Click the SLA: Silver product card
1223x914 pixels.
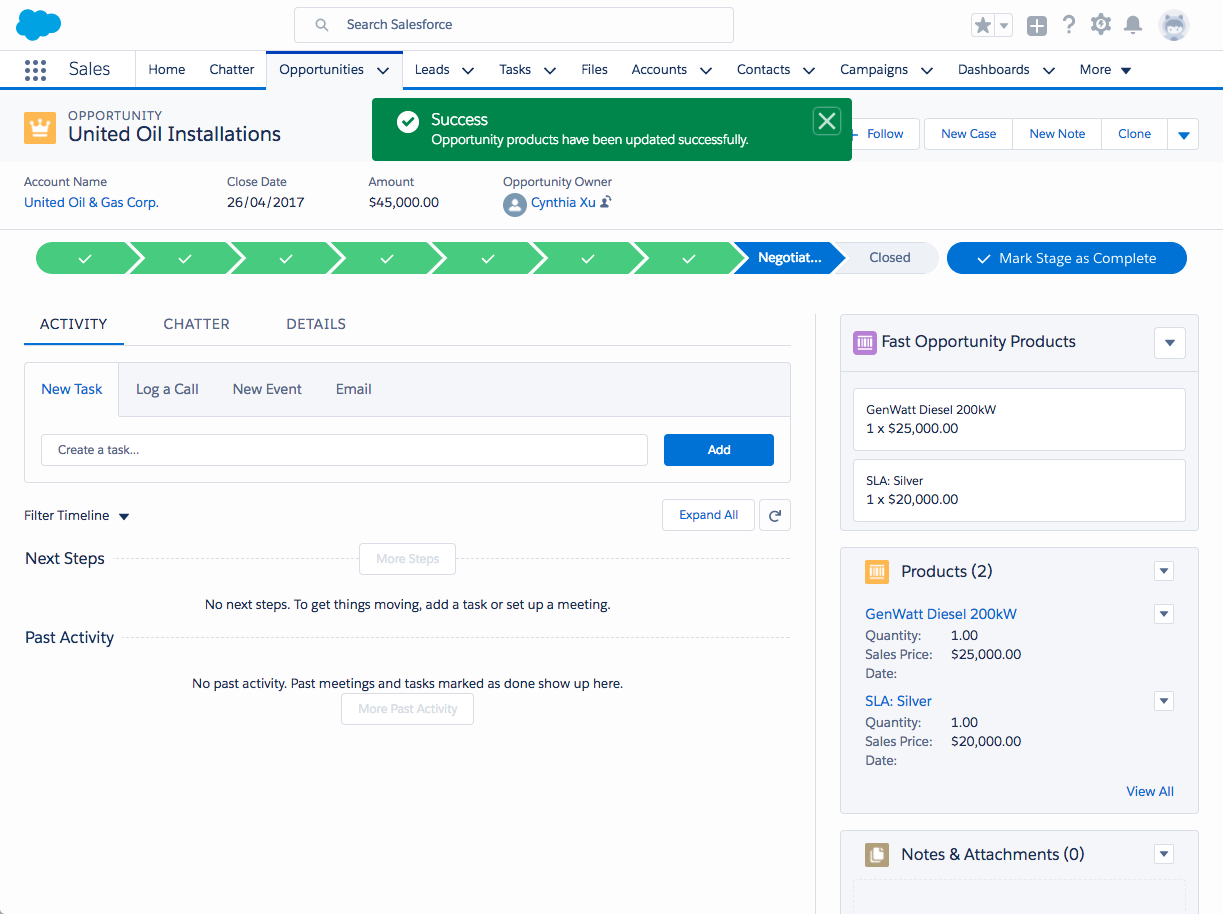[x=1019, y=490]
